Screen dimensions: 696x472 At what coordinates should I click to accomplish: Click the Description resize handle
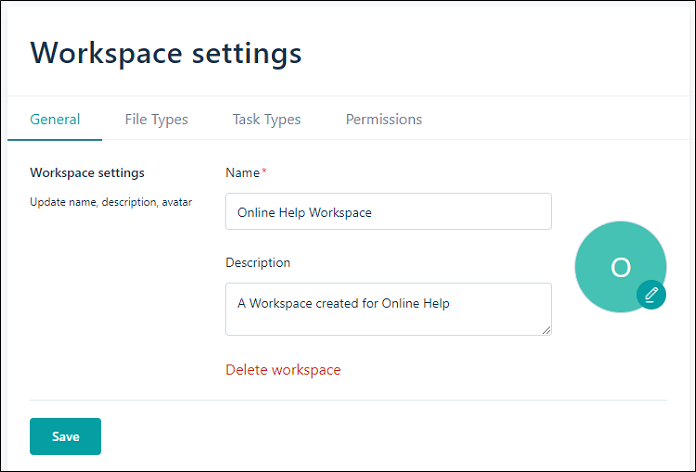click(546, 330)
